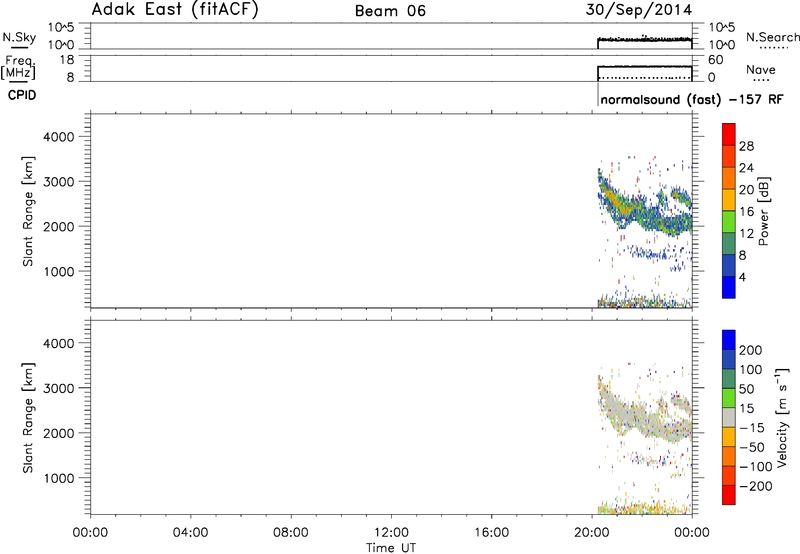Click the '20:00' time tick label
Screen dimensions: 800x554
(x=592, y=533)
